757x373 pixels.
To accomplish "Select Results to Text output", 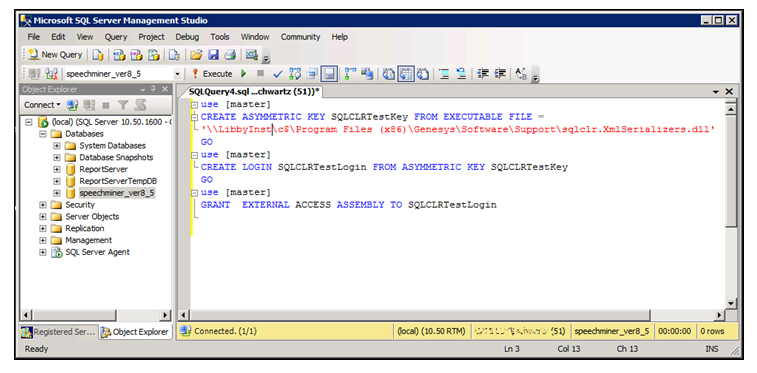I will (x=389, y=74).
